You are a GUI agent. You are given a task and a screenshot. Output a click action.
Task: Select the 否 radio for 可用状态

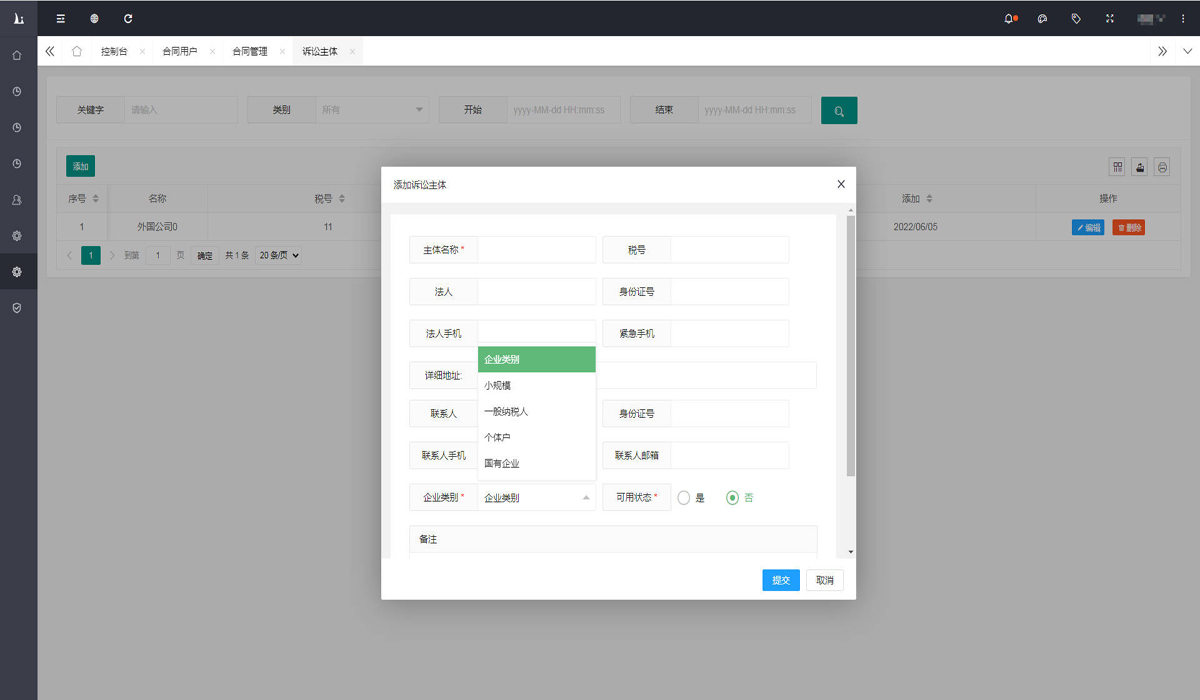pos(733,497)
